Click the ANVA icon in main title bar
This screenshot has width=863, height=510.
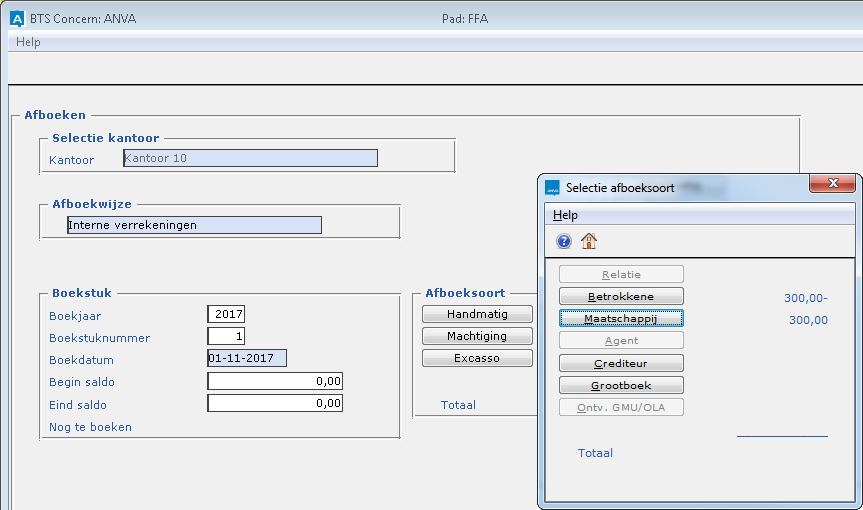click(x=16, y=18)
